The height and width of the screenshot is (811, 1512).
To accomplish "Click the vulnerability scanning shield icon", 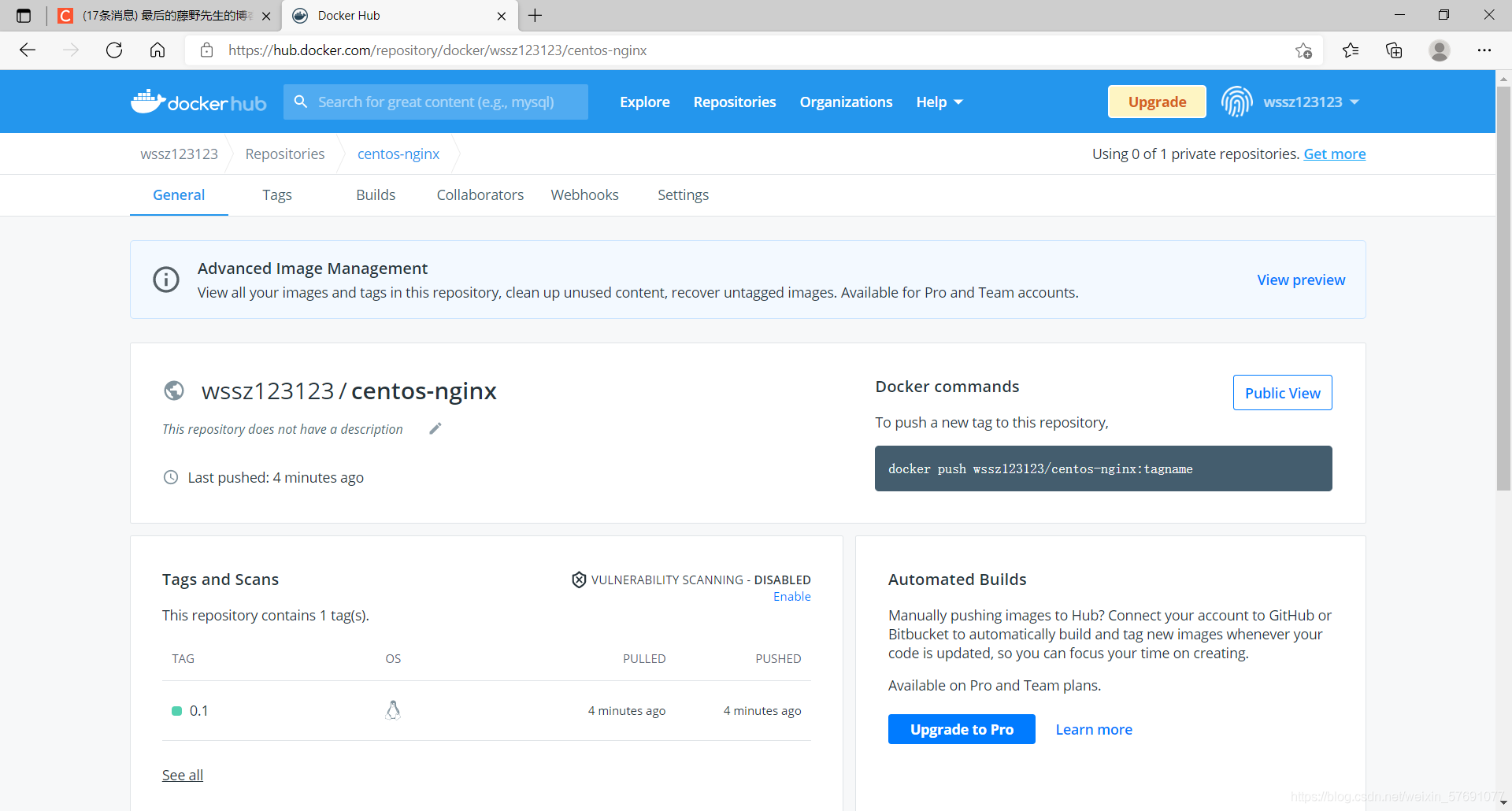I will coord(579,580).
